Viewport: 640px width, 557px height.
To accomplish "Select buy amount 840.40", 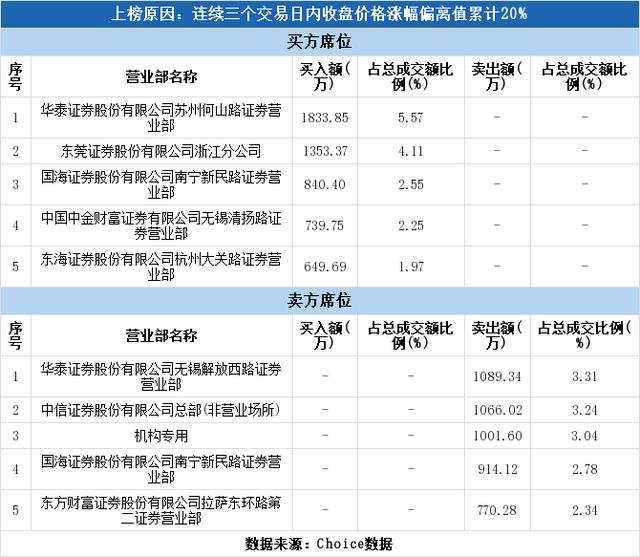I will point(325,184).
